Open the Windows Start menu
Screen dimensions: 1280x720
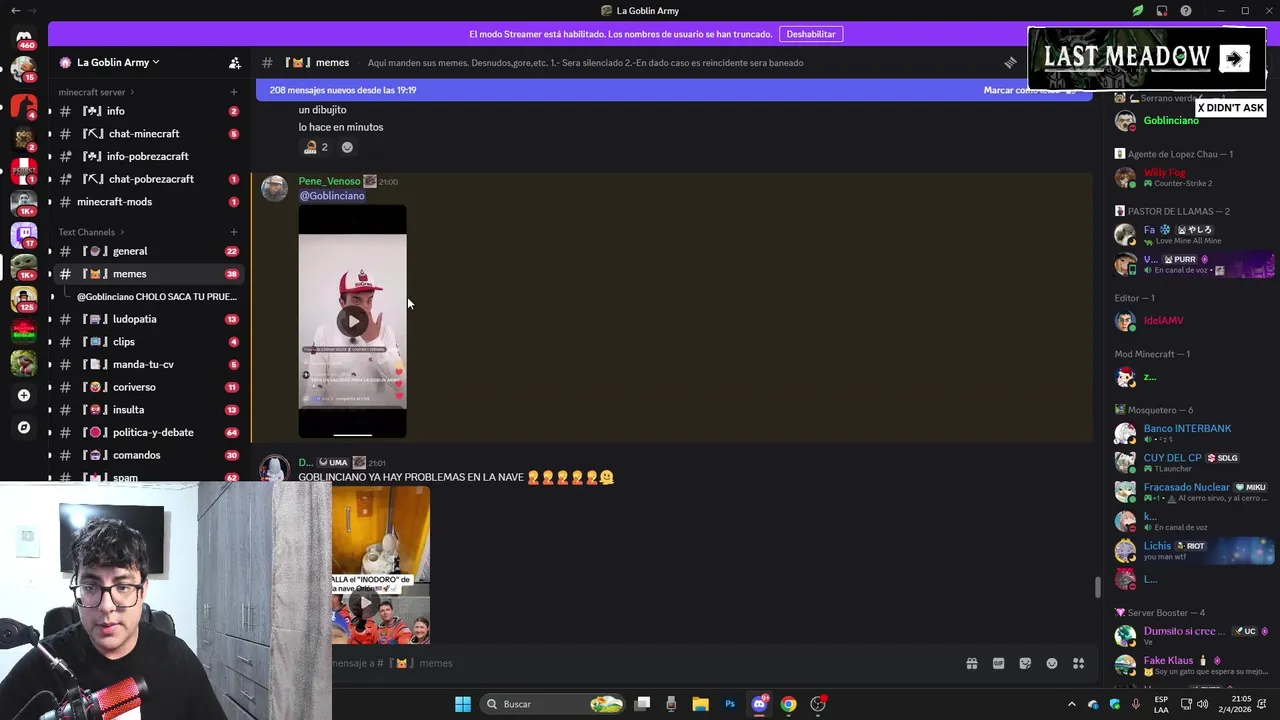click(463, 704)
